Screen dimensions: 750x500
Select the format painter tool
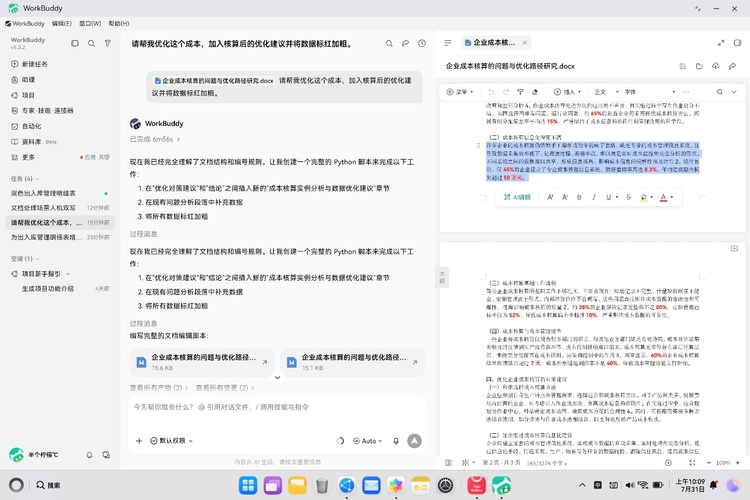tap(520, 91)
